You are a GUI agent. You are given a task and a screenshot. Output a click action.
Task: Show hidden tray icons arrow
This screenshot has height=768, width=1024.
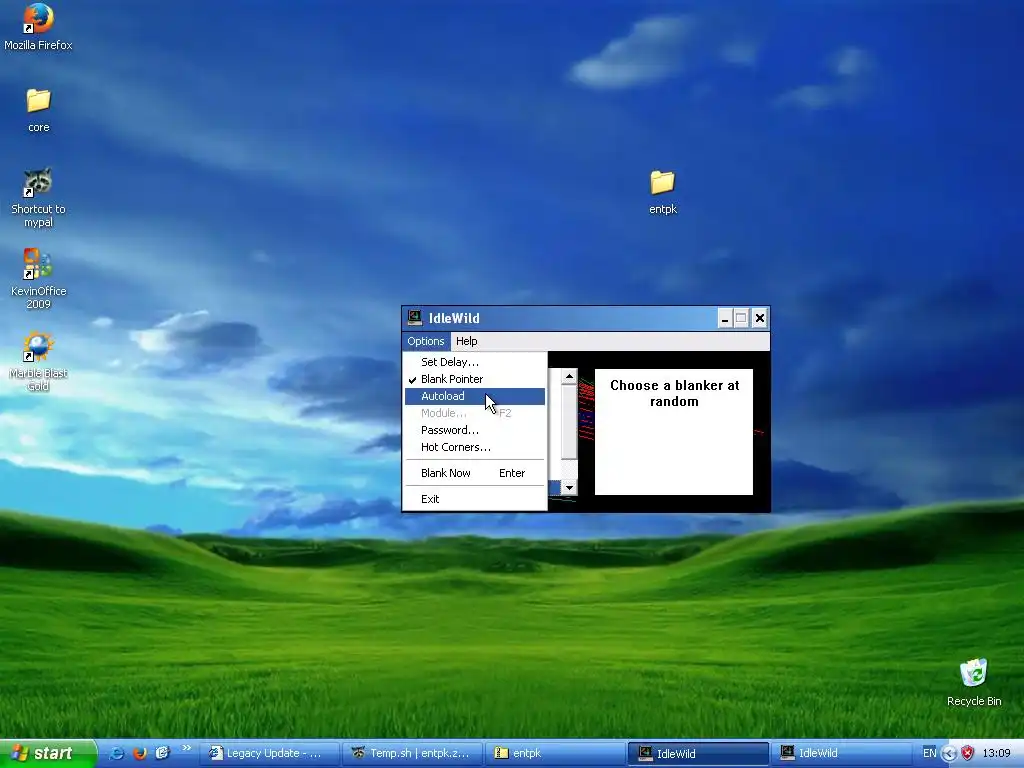[x=950, y=754]
